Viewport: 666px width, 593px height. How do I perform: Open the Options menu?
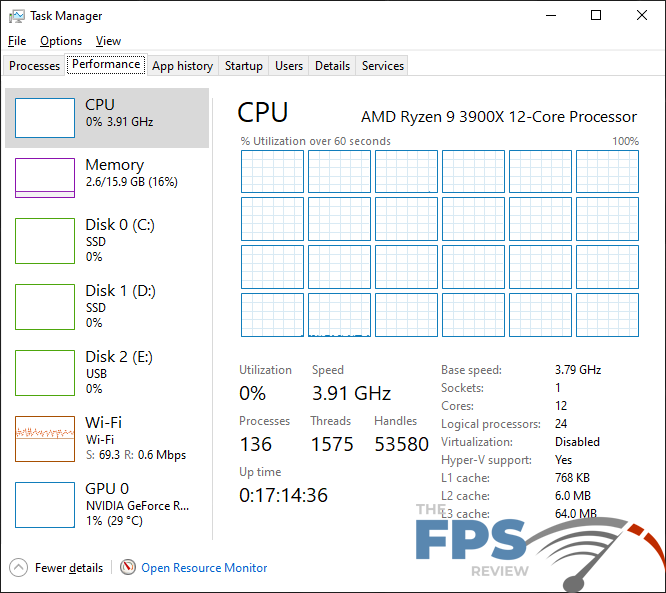(x=61, y=41)
